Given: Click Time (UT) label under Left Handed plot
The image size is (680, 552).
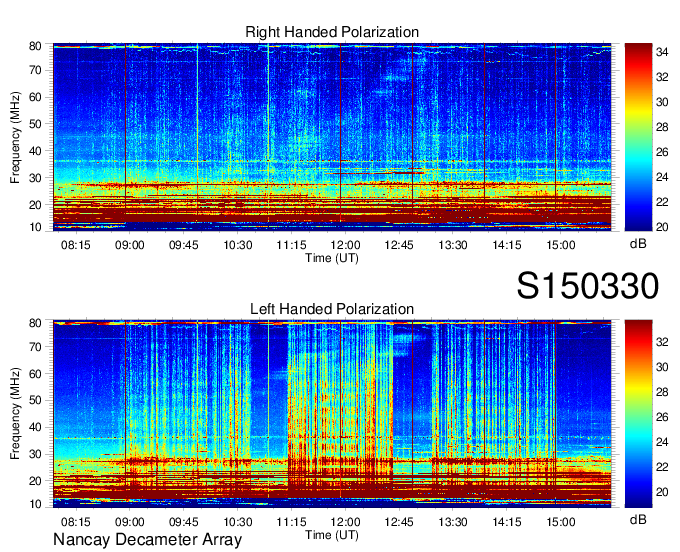Looking at the screenshot, I should [332, 536].
